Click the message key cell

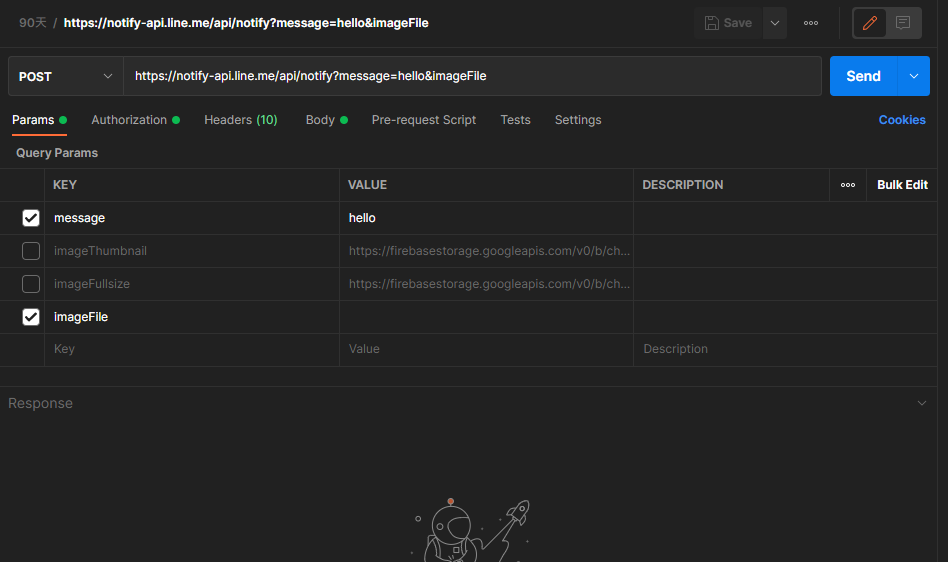[x=192, y=218]
